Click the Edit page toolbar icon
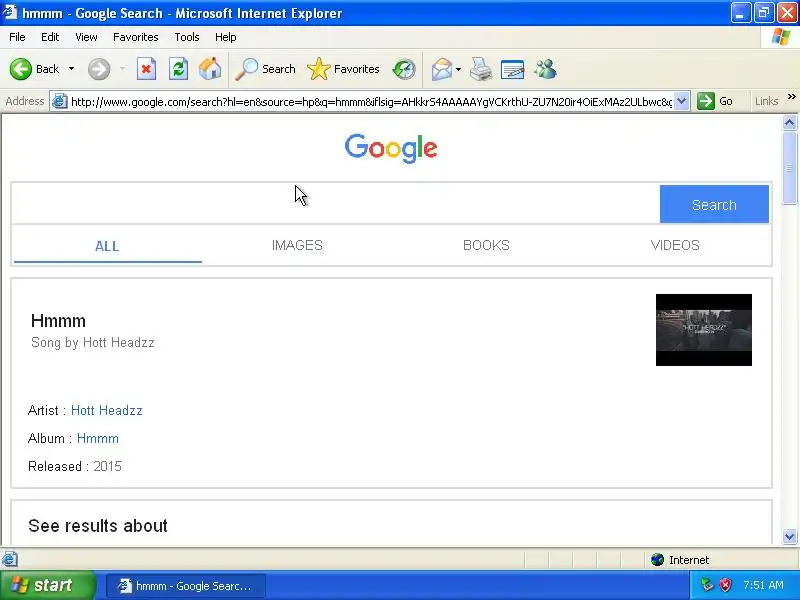 point(513,69)
